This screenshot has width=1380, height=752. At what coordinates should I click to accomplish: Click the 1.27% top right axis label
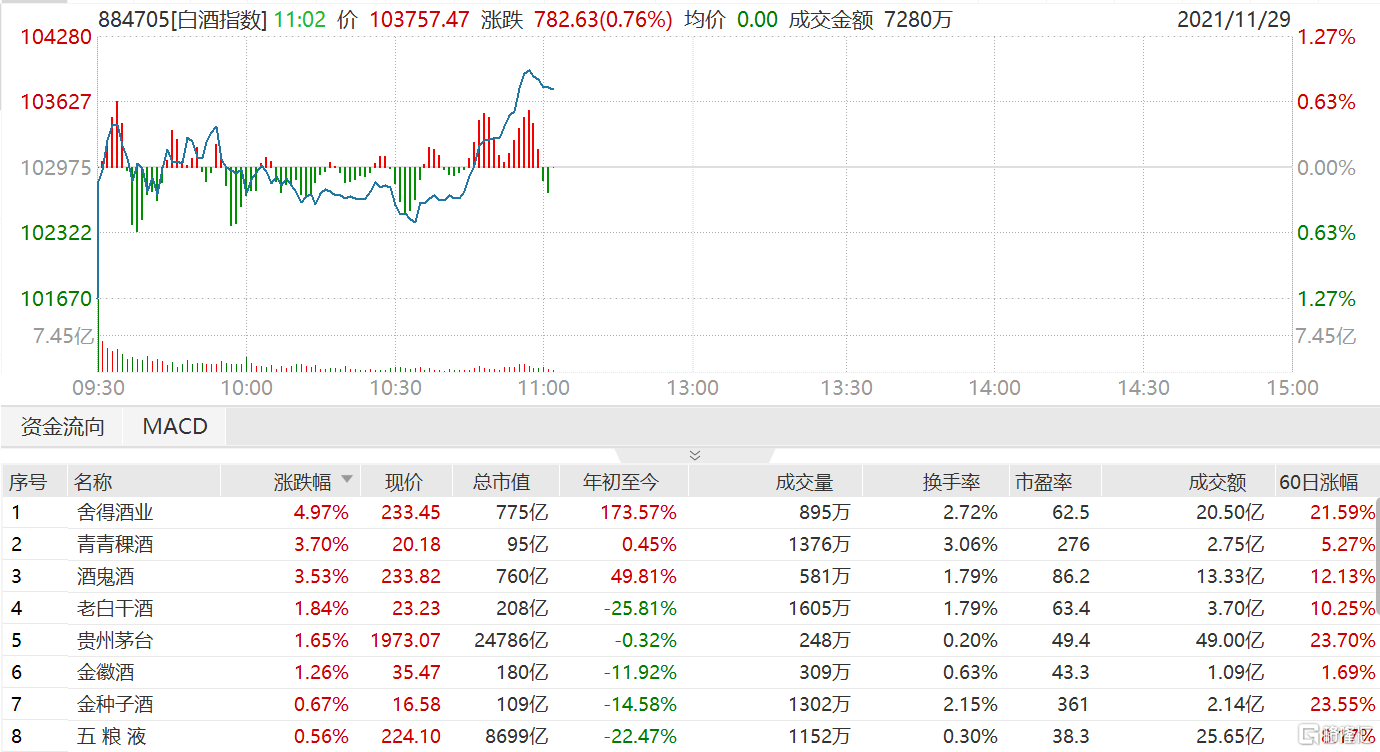point(1326,37)
